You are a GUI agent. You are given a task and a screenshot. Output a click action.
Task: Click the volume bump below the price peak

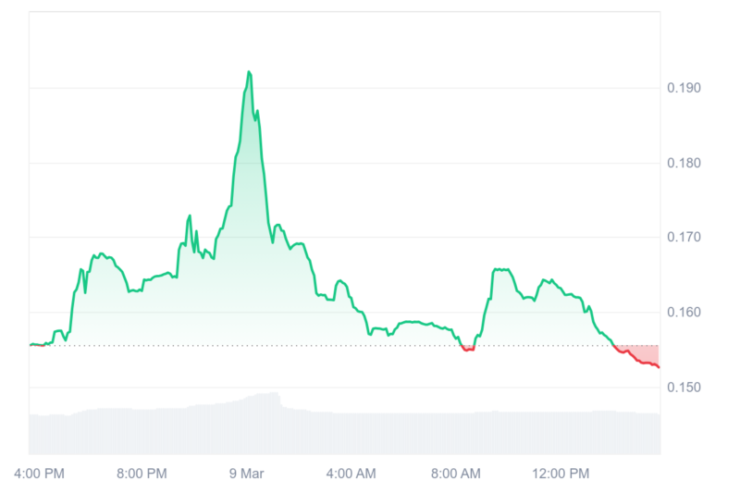264,399
